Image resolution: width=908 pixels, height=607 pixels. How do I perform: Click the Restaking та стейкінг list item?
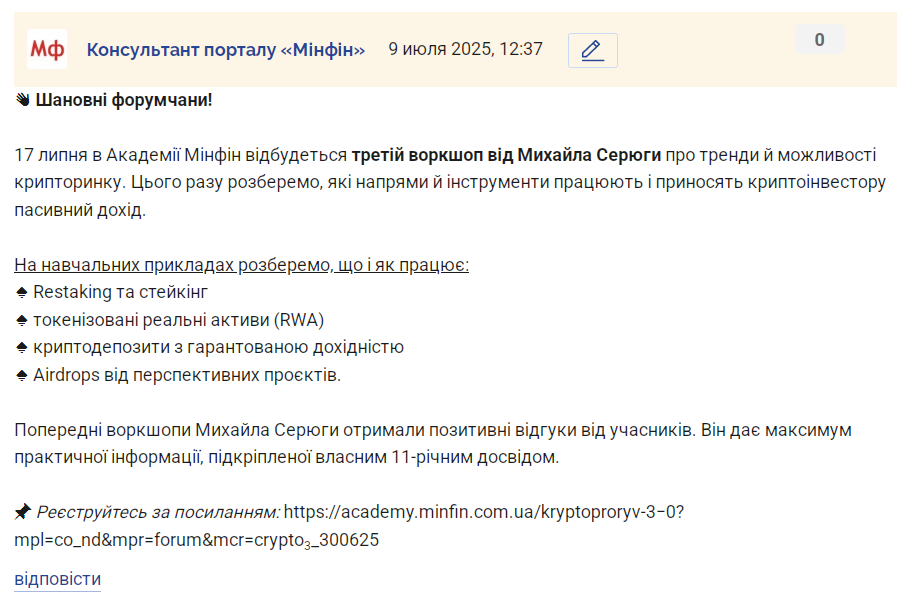pyautogui.click(x=120, y=292)
